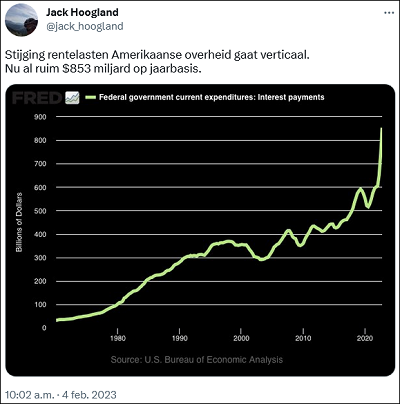400x404 pixels.
Task: Open the tweet timestamp 10:02 a.m. link
Action: point(30,395)
